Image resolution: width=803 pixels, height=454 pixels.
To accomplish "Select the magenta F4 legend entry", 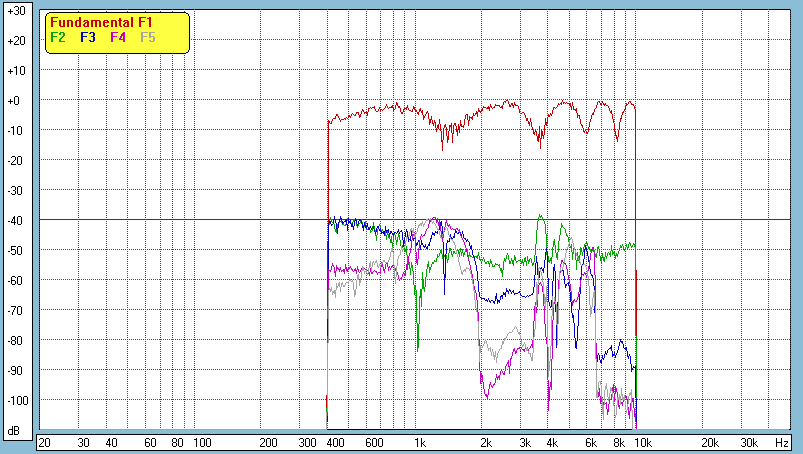I will tap(118, 37).
